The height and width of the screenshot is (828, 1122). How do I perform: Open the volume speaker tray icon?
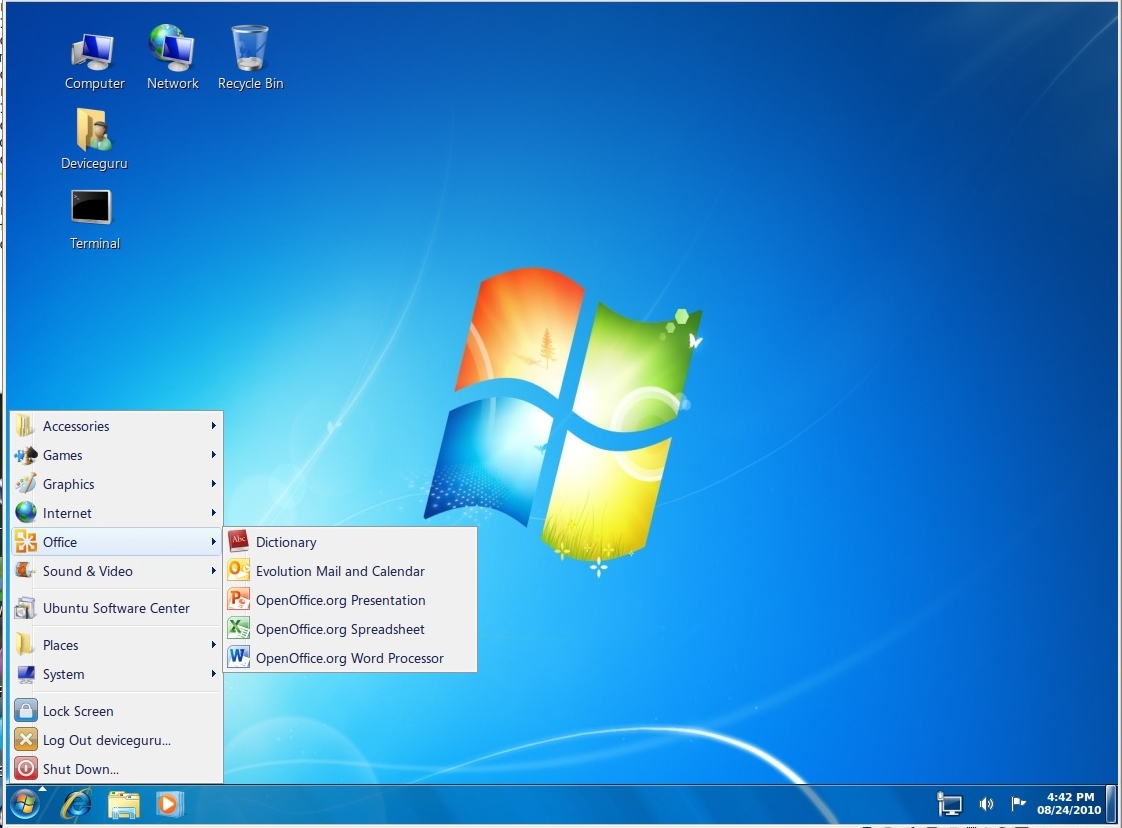(x=986, y=804)
